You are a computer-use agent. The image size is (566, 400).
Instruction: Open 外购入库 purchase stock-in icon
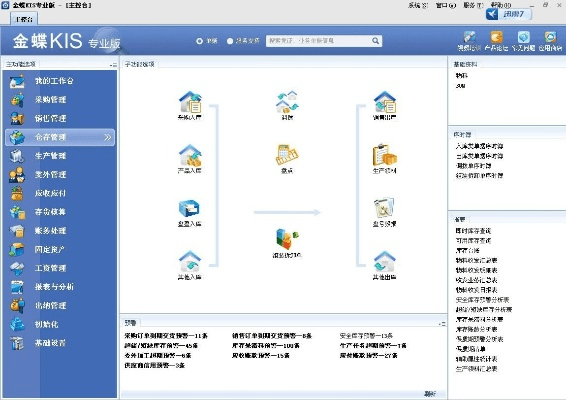coord(190,105)
